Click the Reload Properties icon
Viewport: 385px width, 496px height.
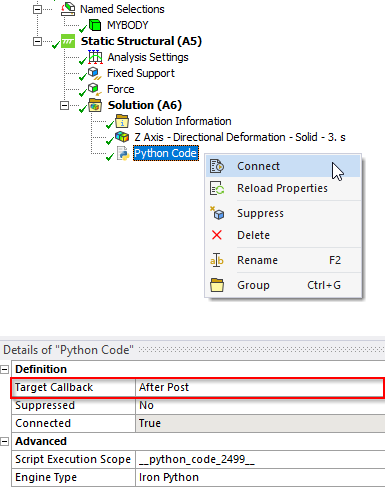coord(217,188)
